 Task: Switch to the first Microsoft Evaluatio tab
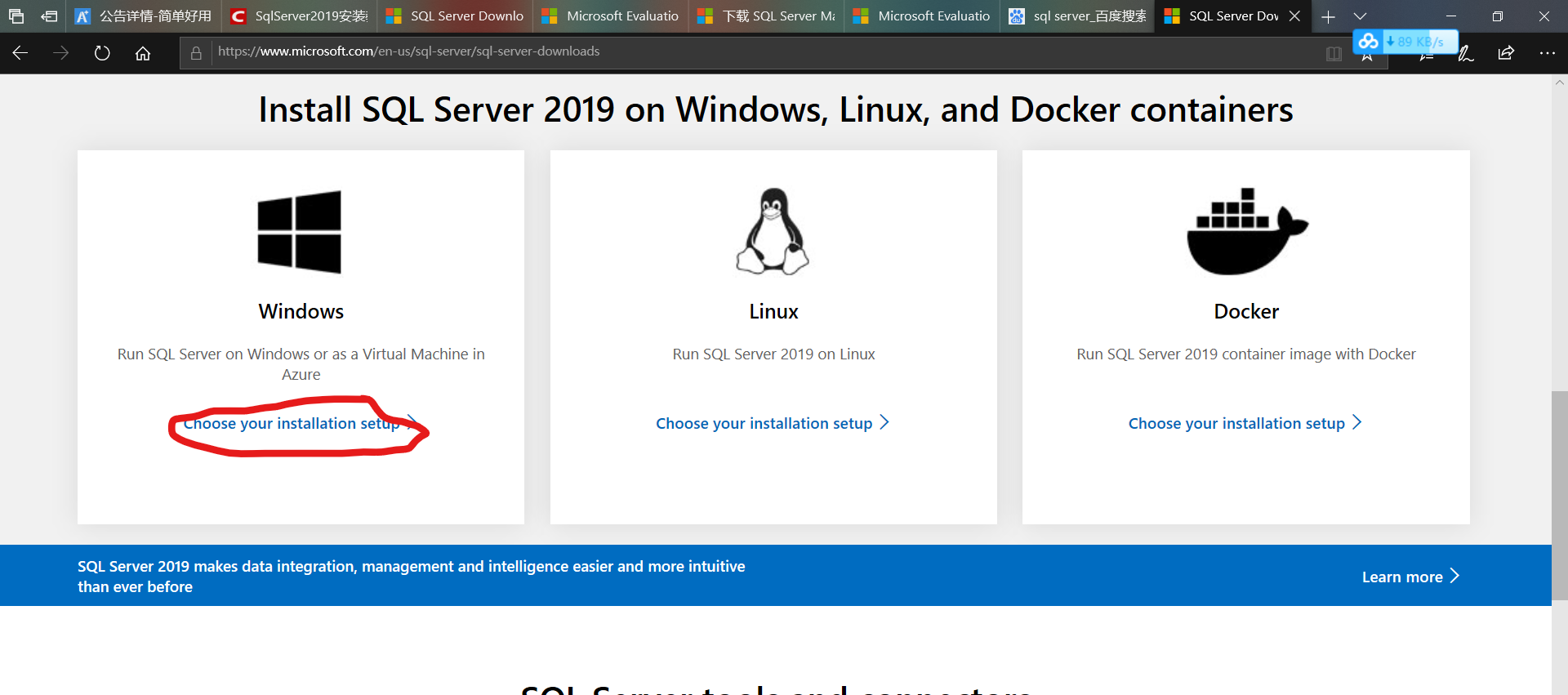(611, 16)
